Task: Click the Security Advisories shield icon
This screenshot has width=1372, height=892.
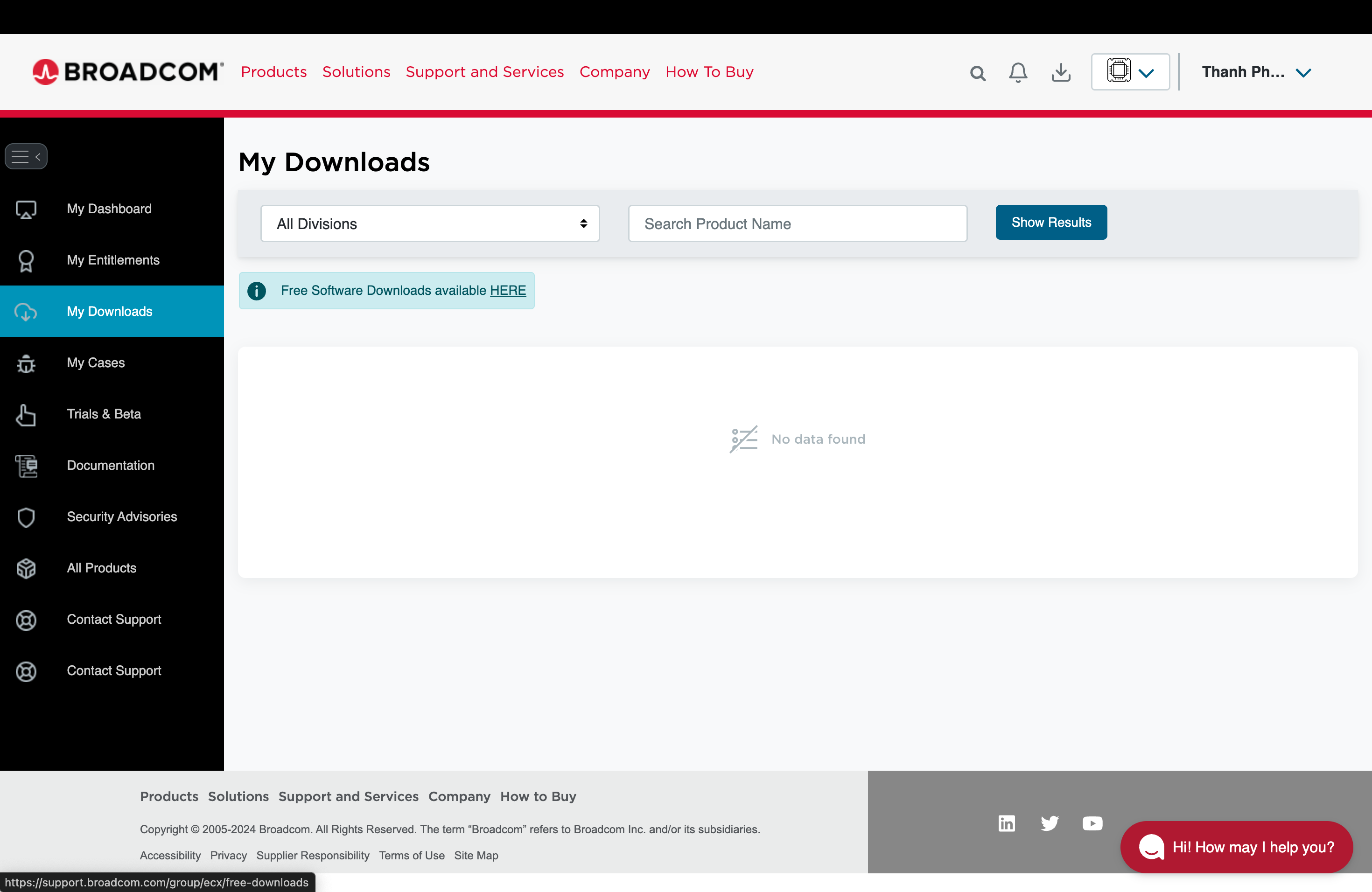Action: pos(26,517)
